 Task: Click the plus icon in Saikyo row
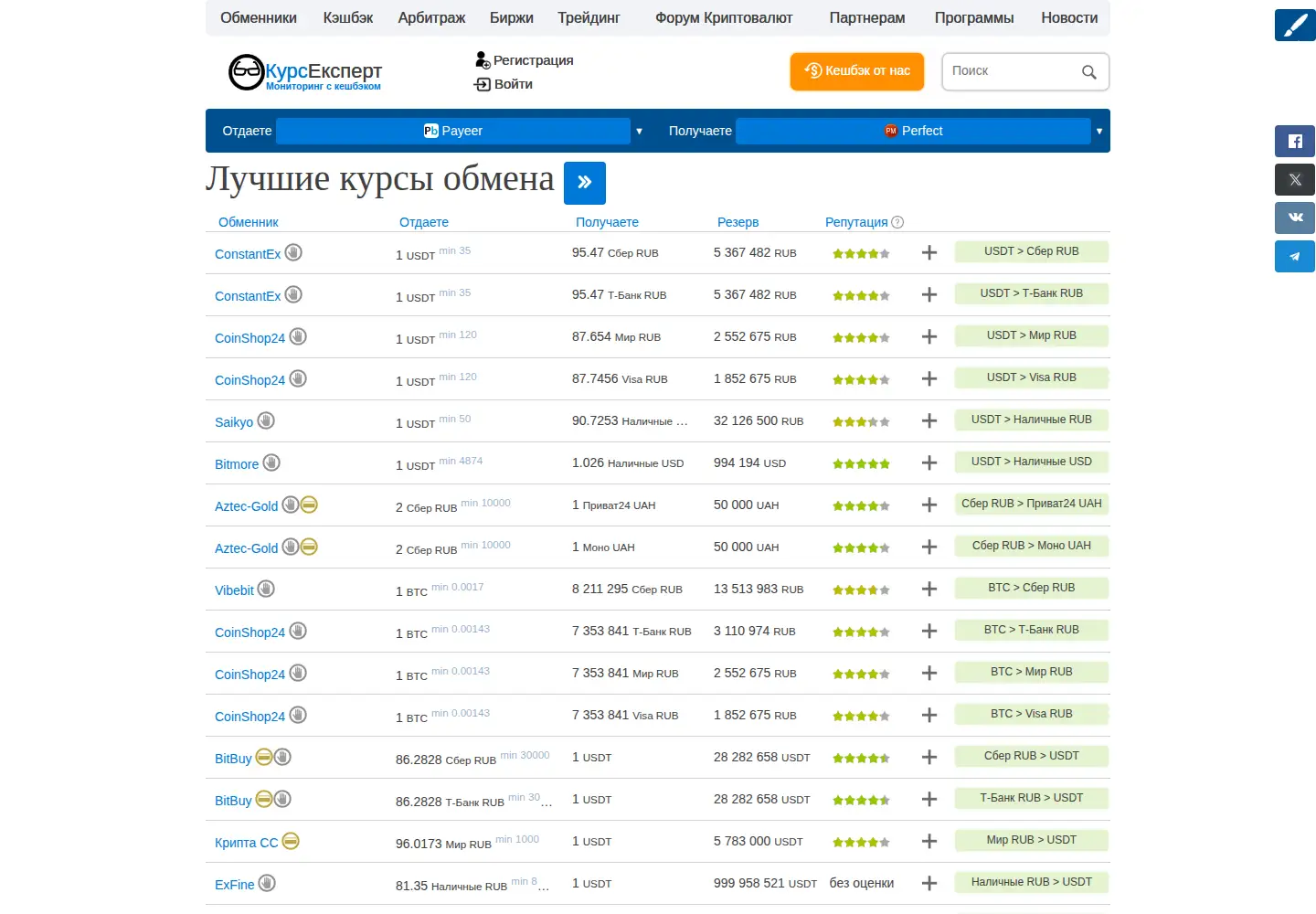(x=929, y=421)
